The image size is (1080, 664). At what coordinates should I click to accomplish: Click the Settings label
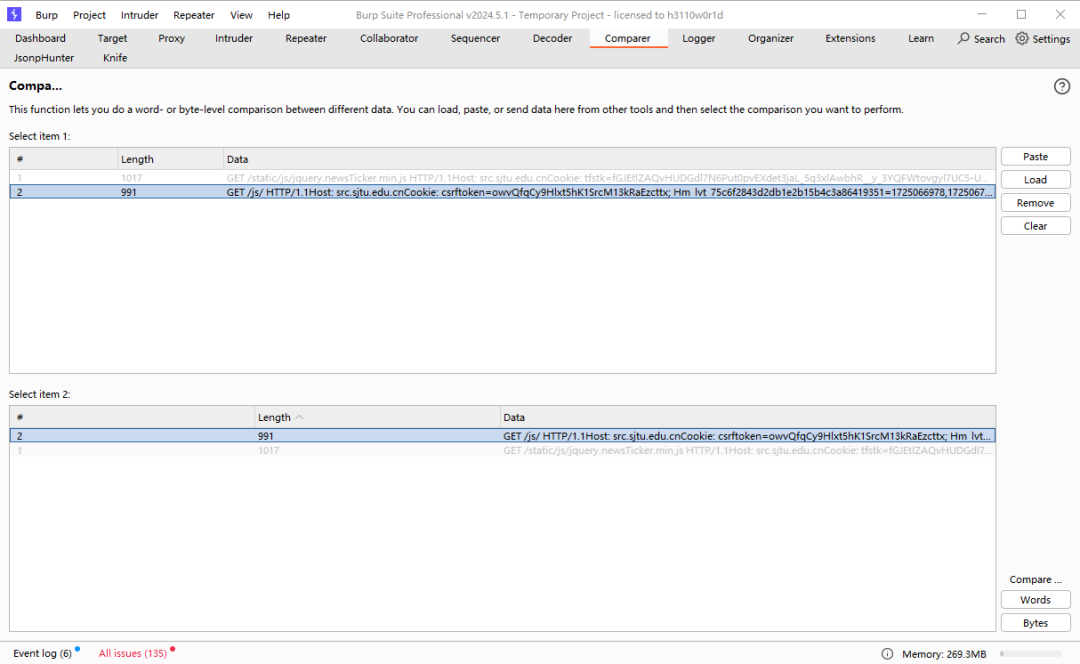pyautogui.click(x=1051, y=39)
